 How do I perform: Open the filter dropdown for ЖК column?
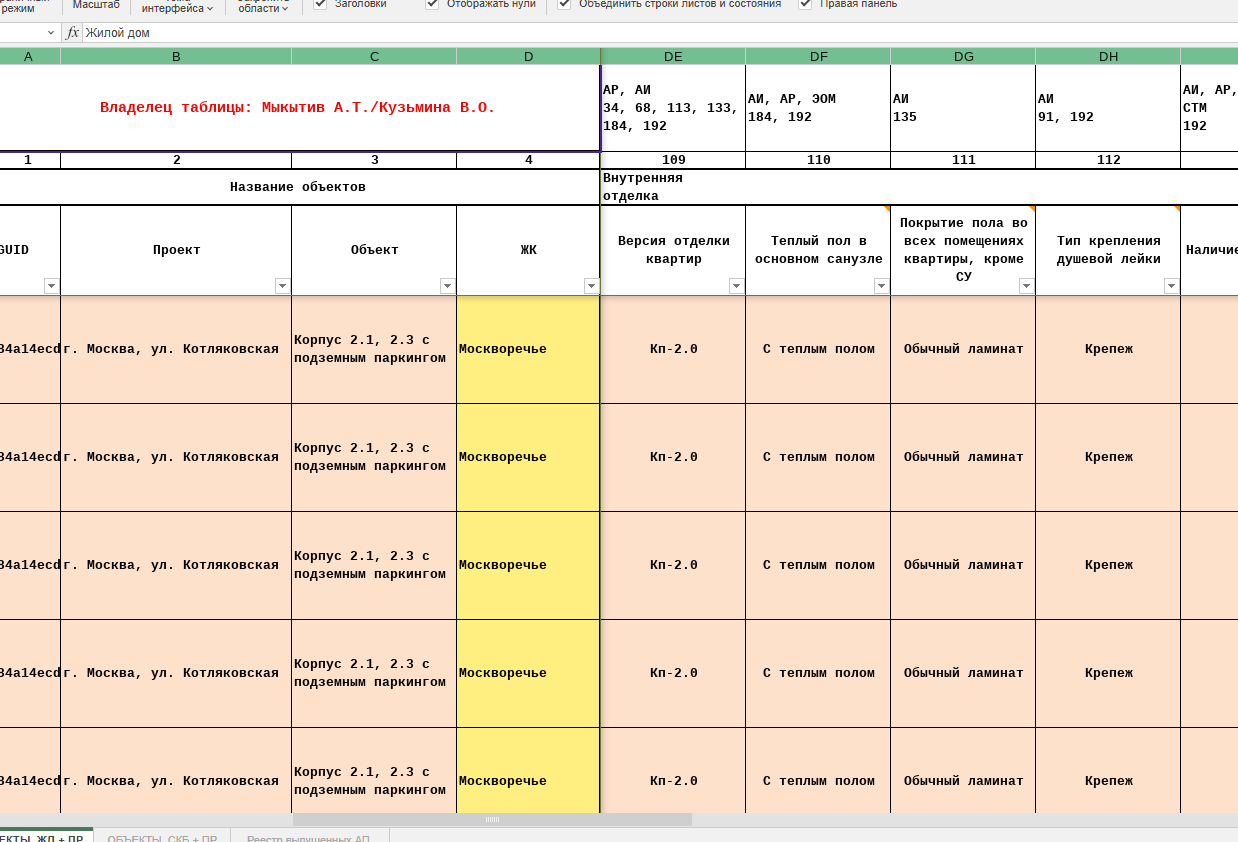point(591,286)
